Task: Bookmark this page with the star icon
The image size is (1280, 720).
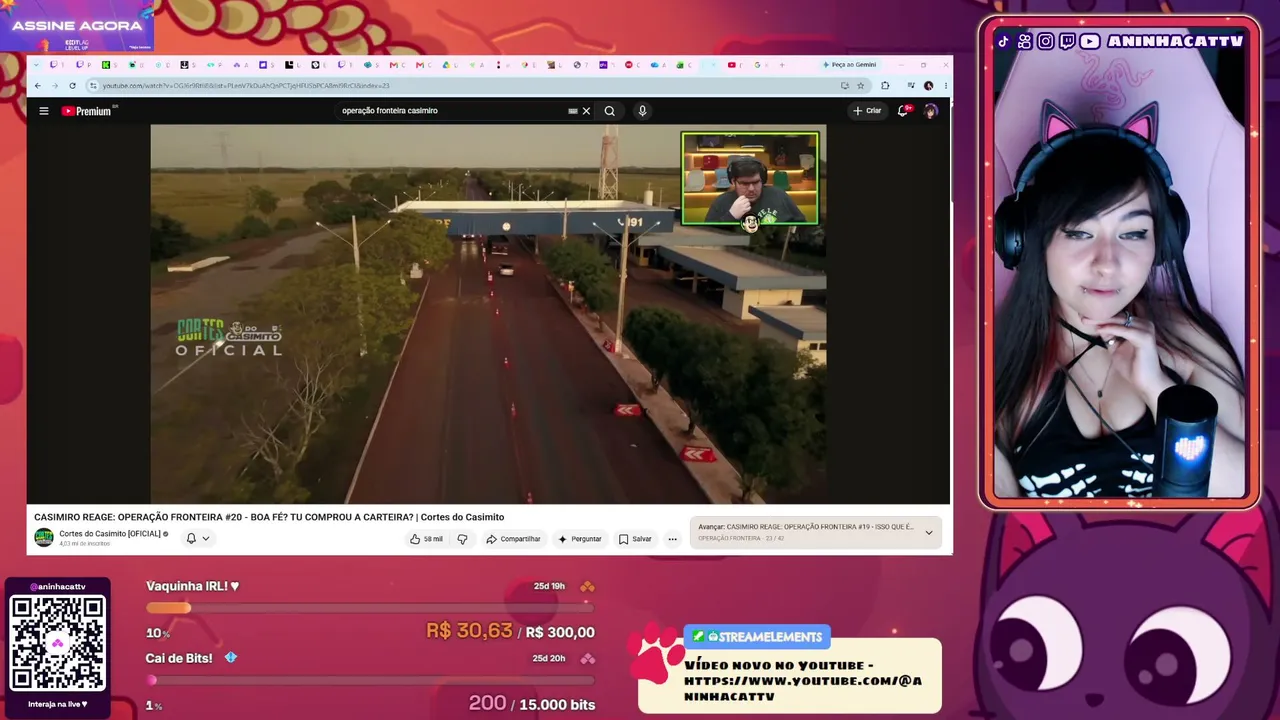Action: 860,86
